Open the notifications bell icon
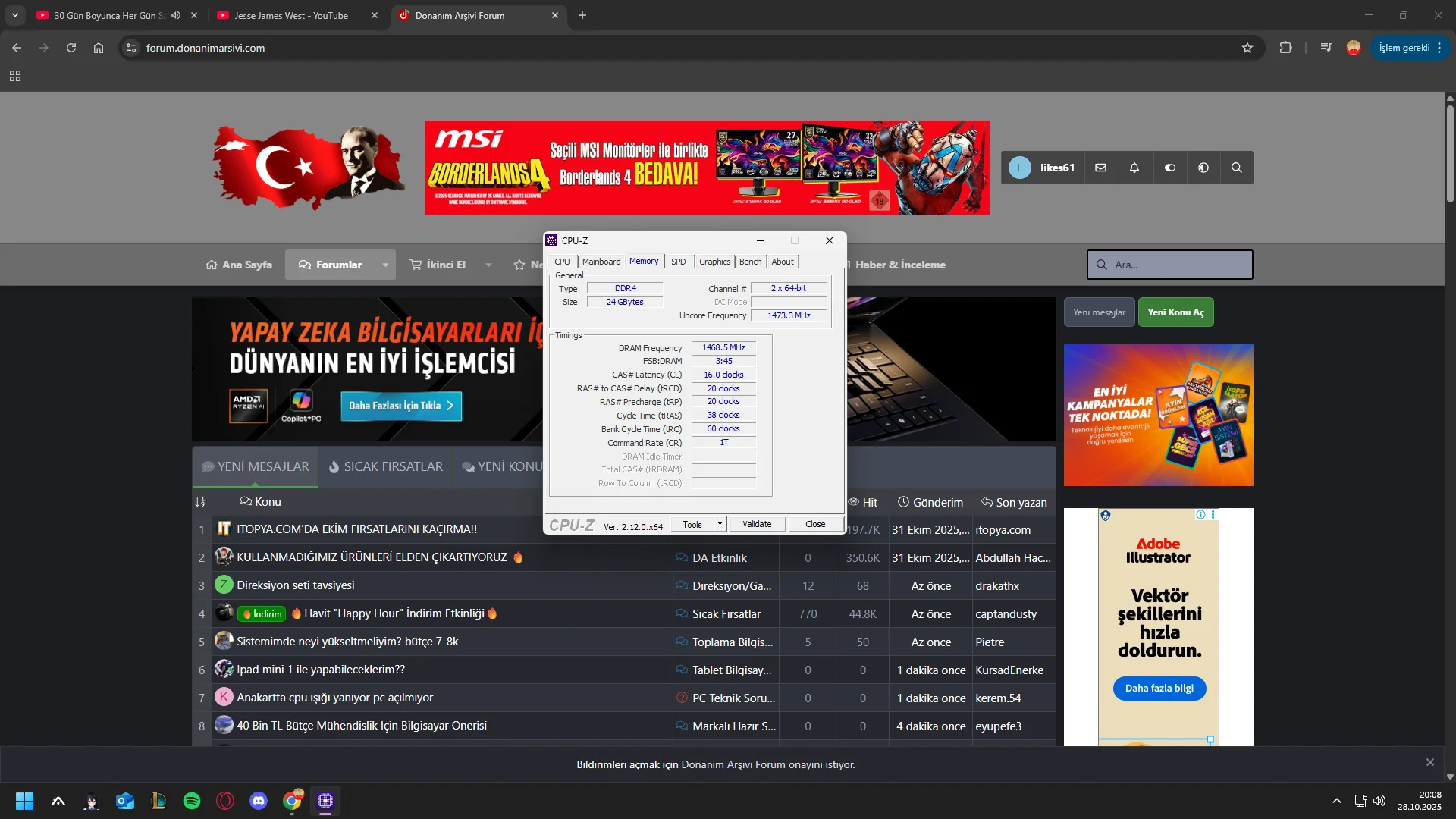1456x819 pixels. (1134, 168)
